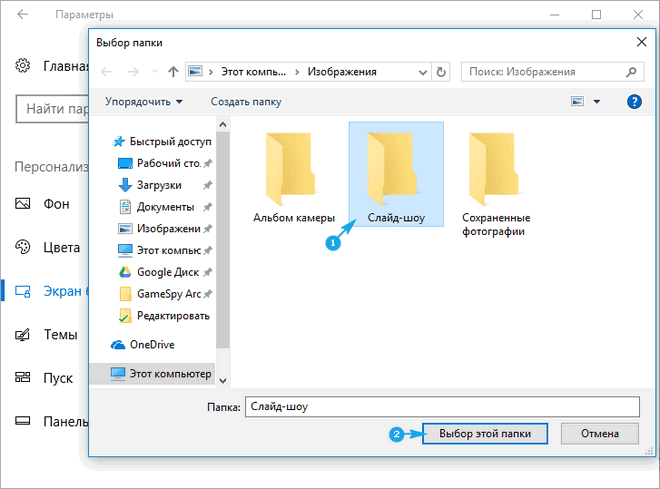This screenshot has width=660, height=489.
Task: Open Загрузки in quick access
Action: coord(158,185)
